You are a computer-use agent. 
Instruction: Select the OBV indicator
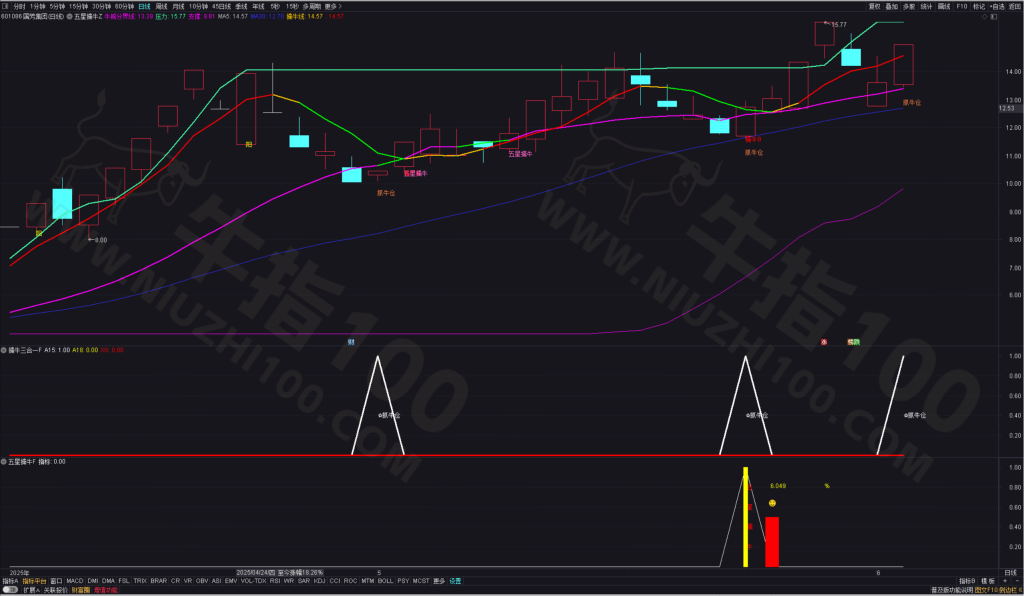[202, 581]
